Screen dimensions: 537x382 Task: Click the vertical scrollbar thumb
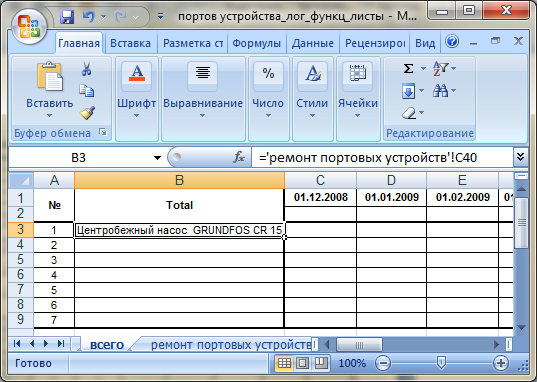click(521, 223)
